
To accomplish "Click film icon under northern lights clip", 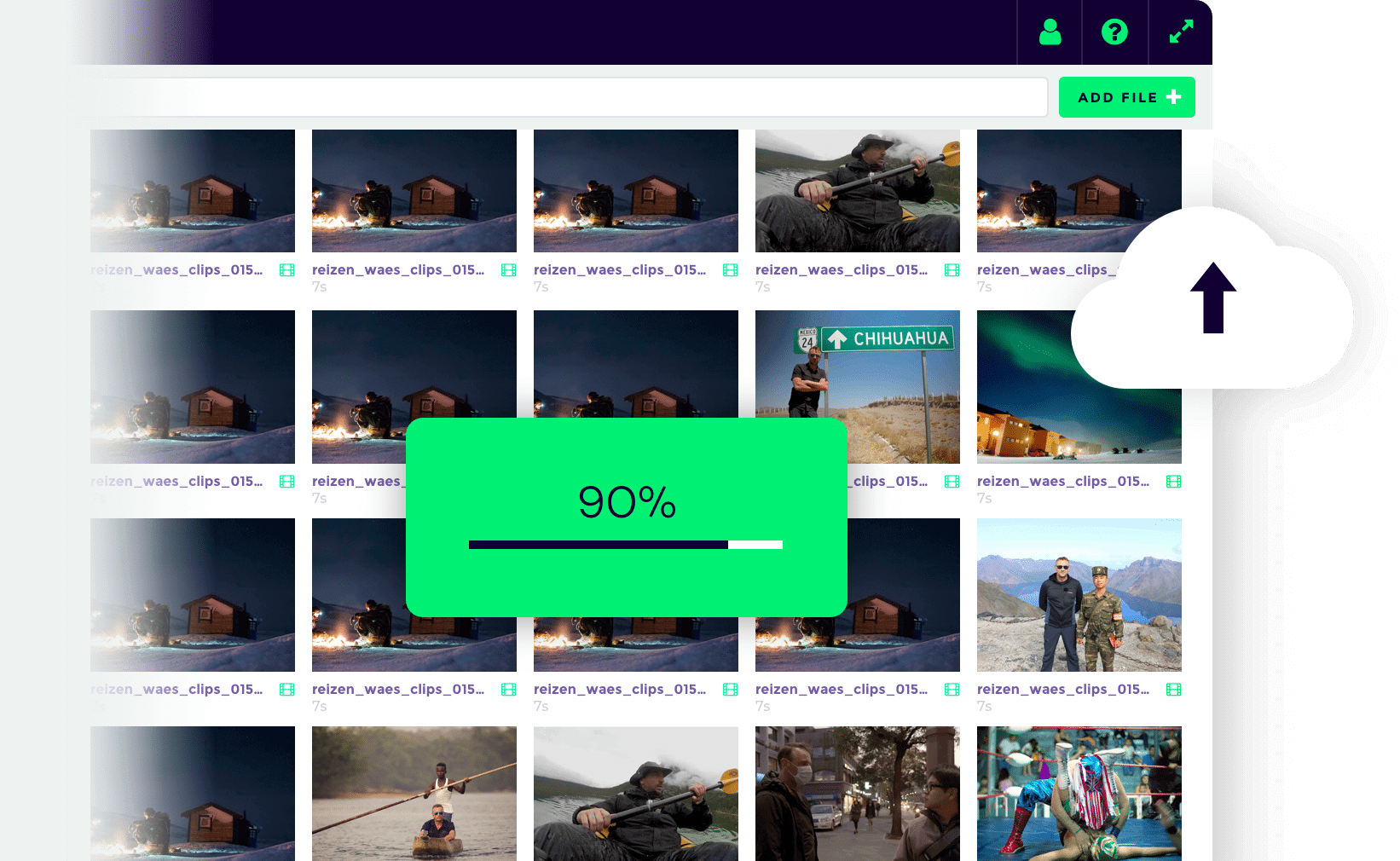I will [x=1174, y=482].
